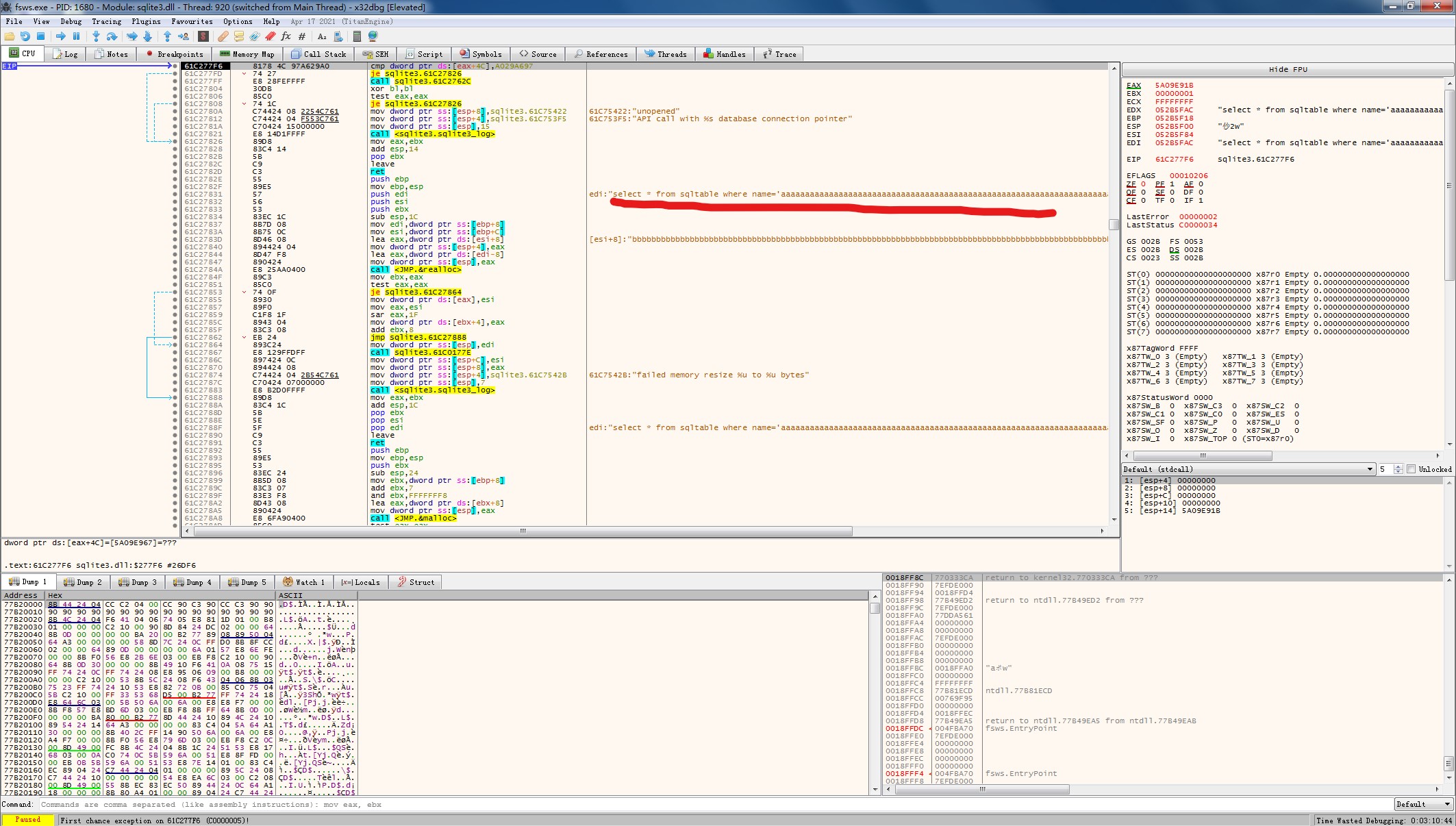Switch to the Memory Map tab

tap(247, 54)
